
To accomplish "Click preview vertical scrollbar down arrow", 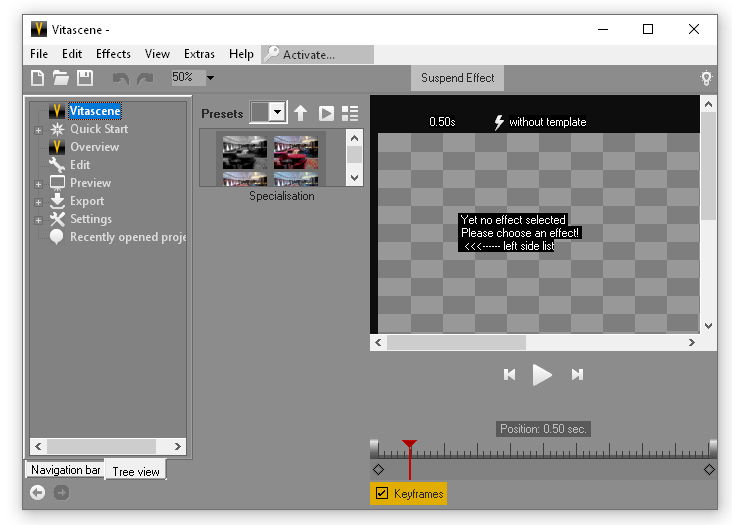I will click(708, 326).
